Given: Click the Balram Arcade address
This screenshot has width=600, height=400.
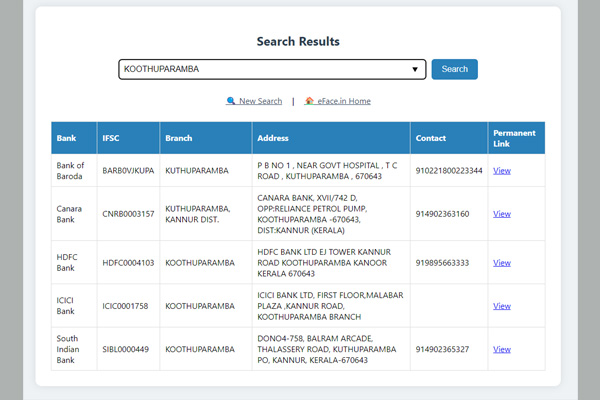Looking at the screenshot, I should pos(327,349).
